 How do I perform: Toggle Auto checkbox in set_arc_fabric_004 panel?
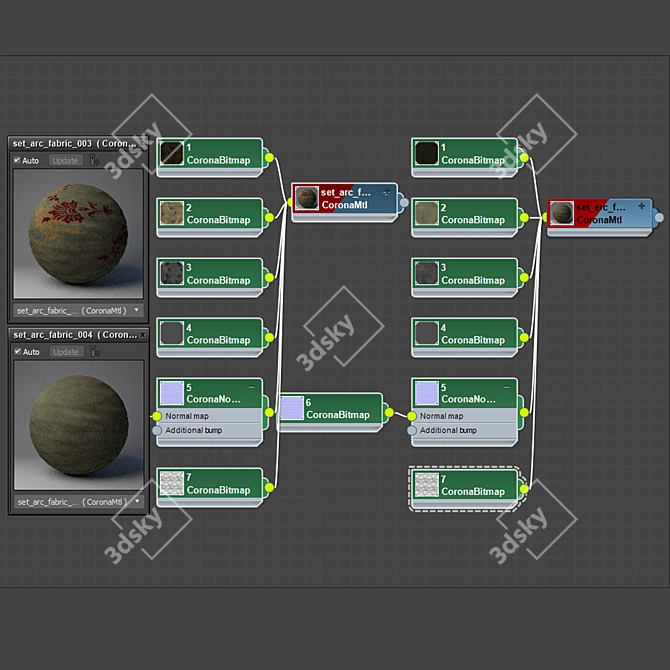18,351
